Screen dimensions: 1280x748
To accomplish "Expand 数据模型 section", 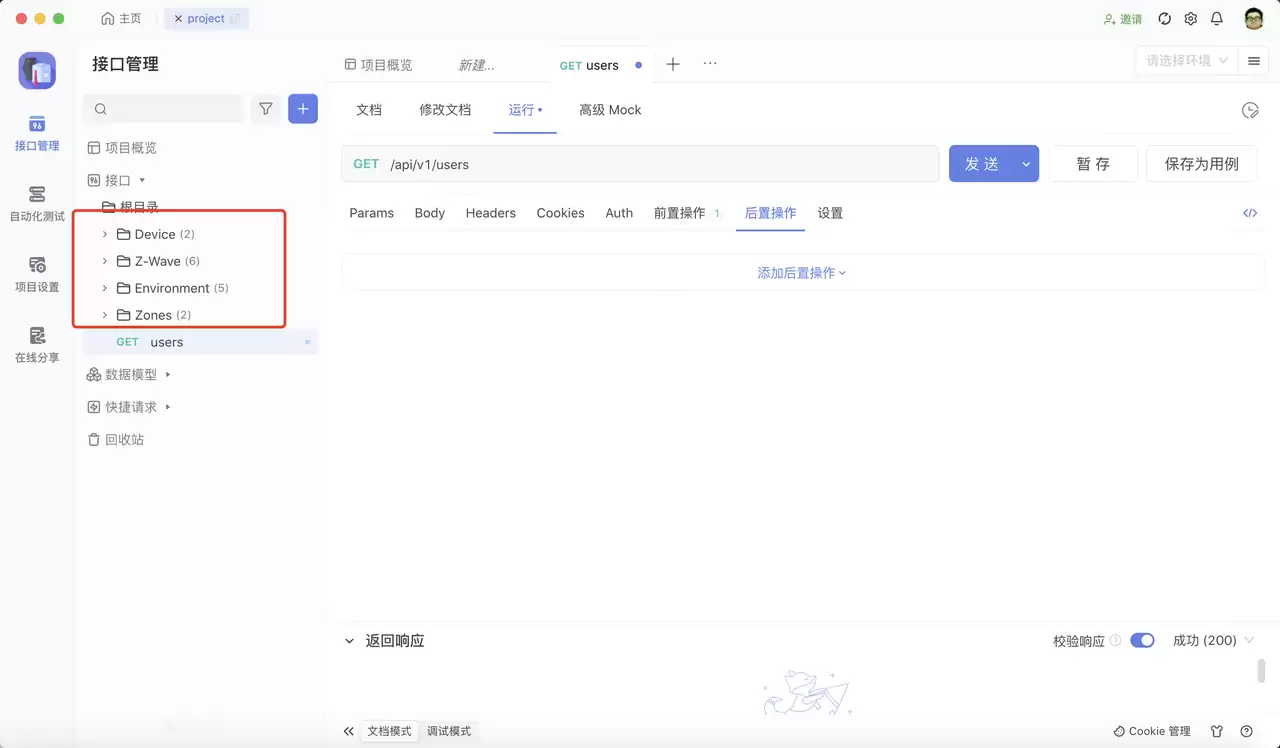I will pyautogui.click(x=168, y=374).
